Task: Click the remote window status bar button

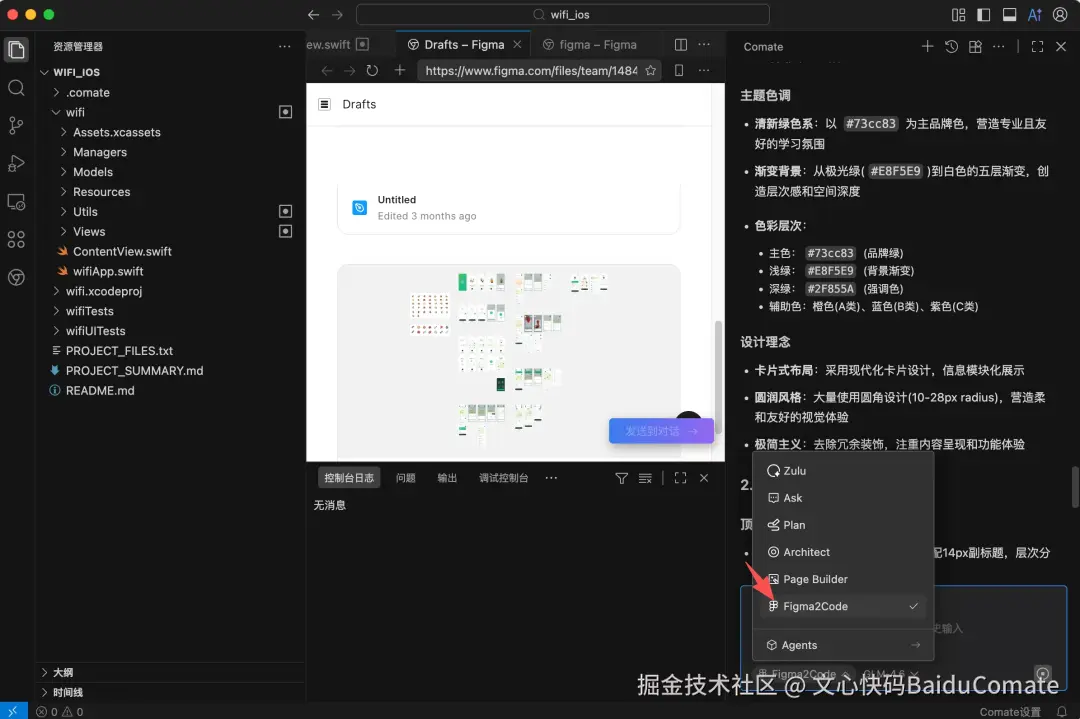Action: click(14, 711)
